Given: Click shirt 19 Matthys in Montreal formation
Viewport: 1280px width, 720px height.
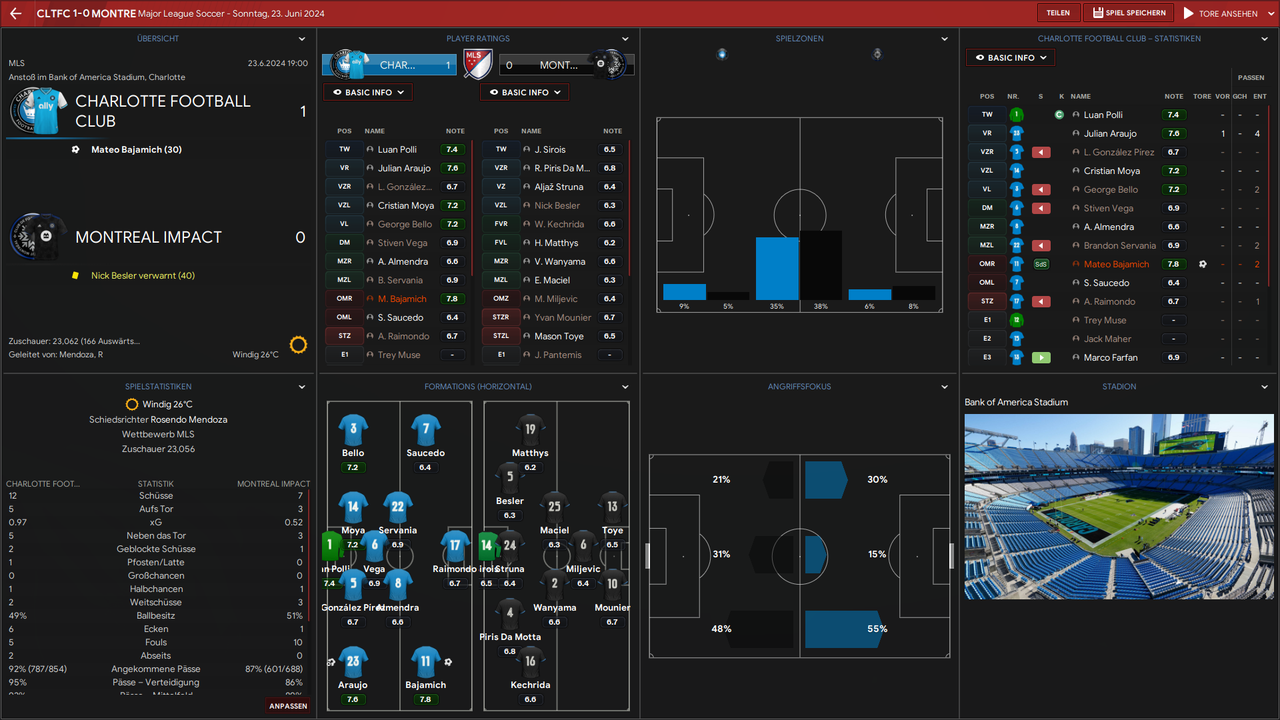Looking at the screenshot, I should 530,430.
